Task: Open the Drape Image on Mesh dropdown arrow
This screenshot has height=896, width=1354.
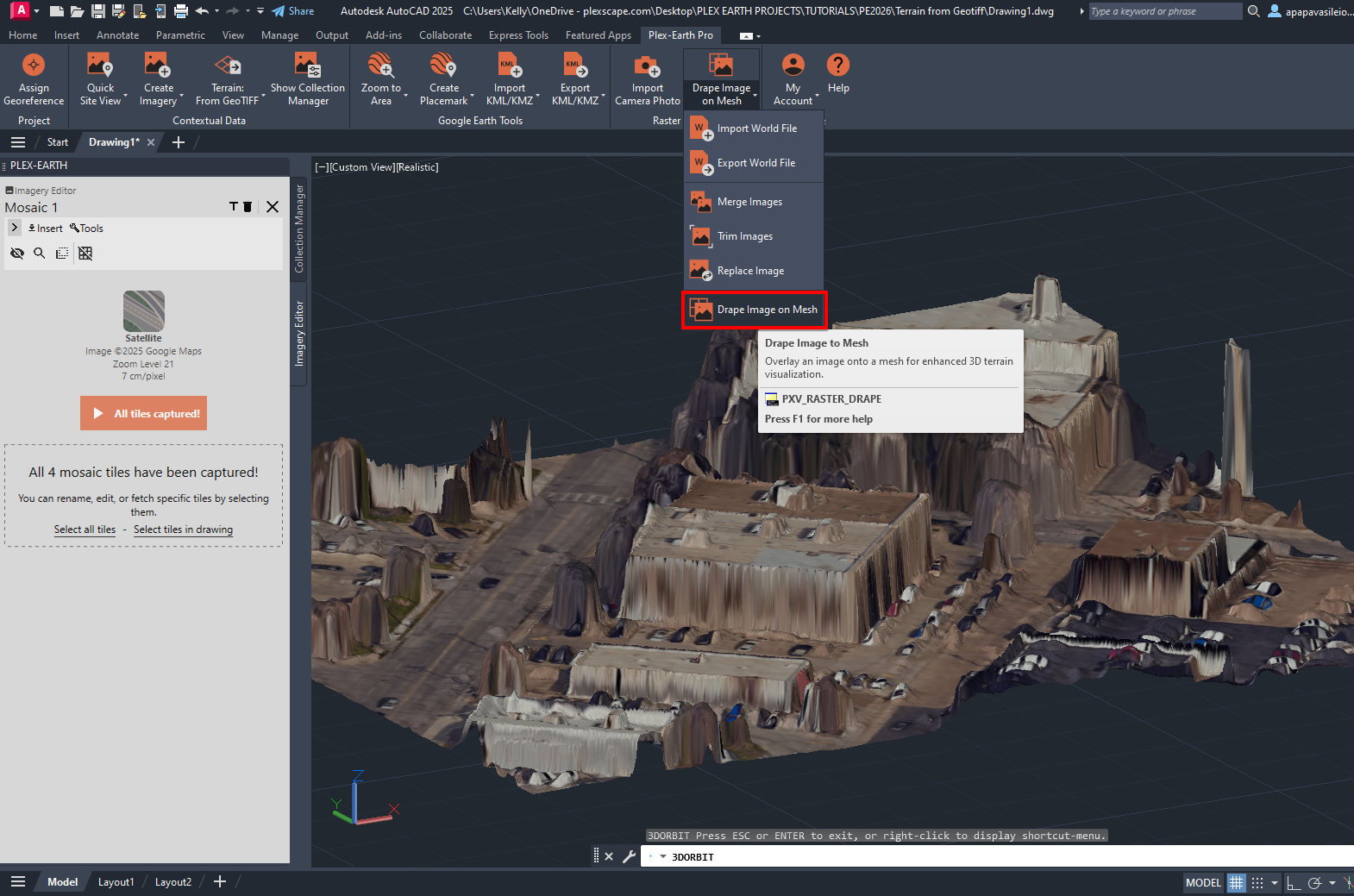Action: [755, 95]
